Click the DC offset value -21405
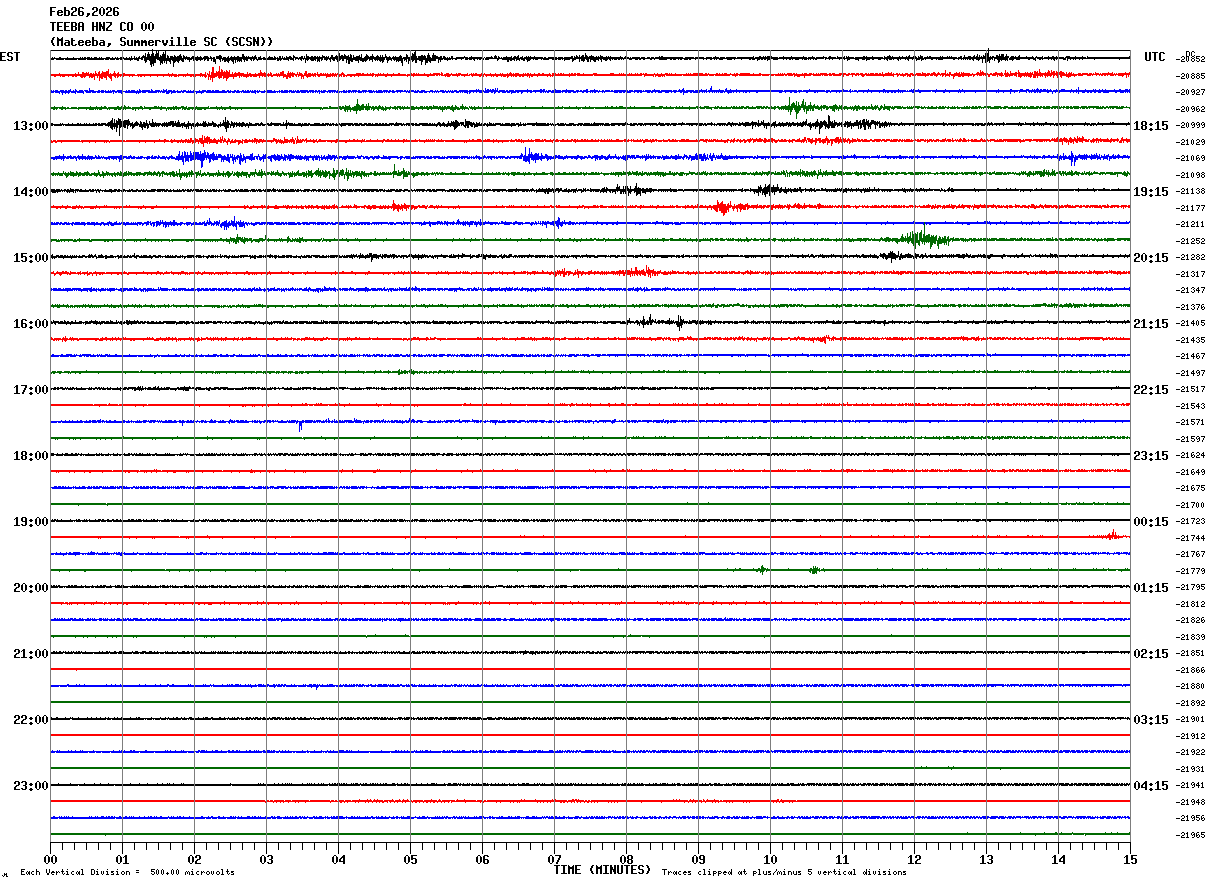 [1191, 324]
